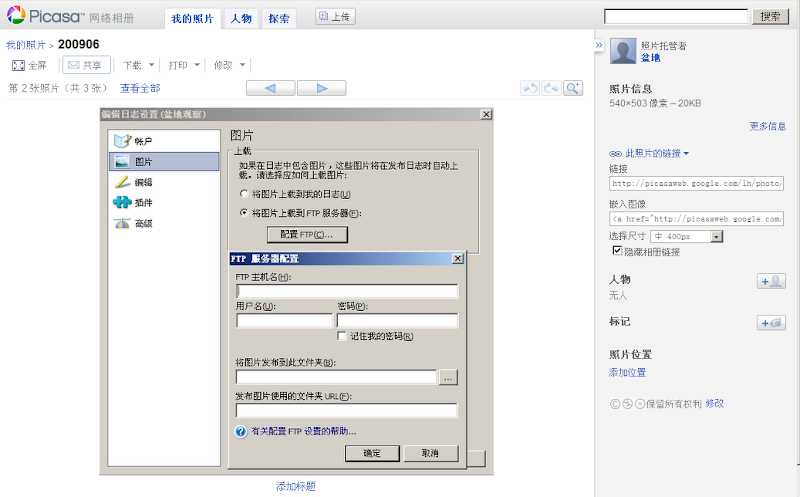800x497 pixels.
Task: Click the 文件夹 URL input field
Action: (346, 411)
